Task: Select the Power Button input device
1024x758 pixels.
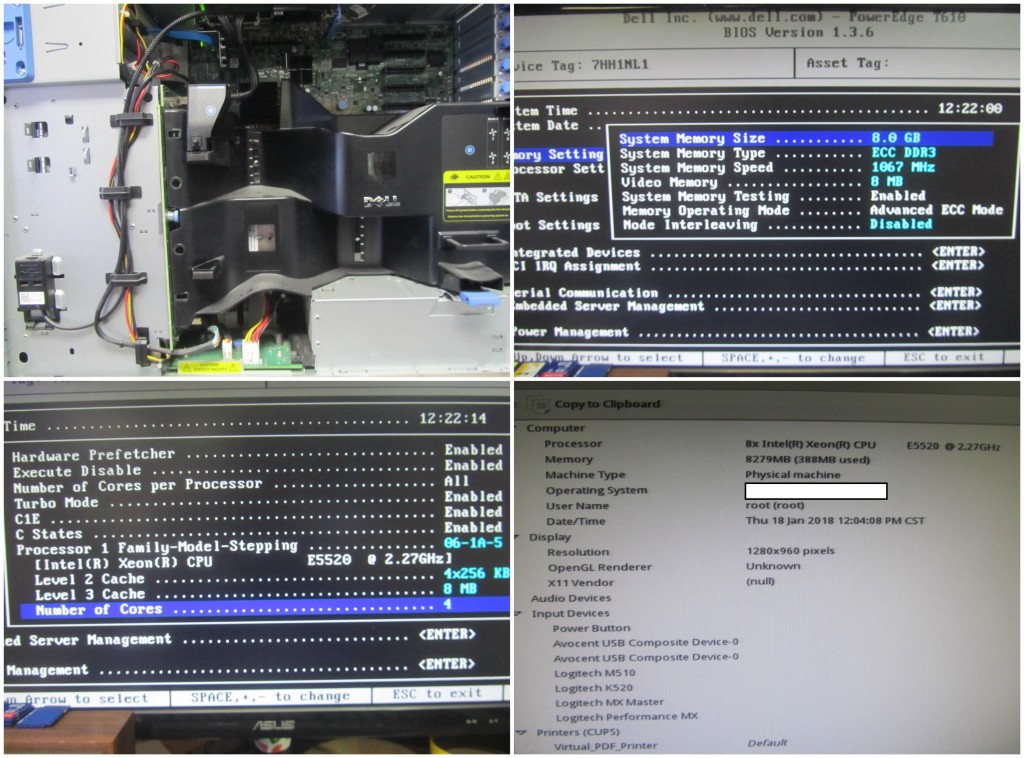Action: pos(591,628)
